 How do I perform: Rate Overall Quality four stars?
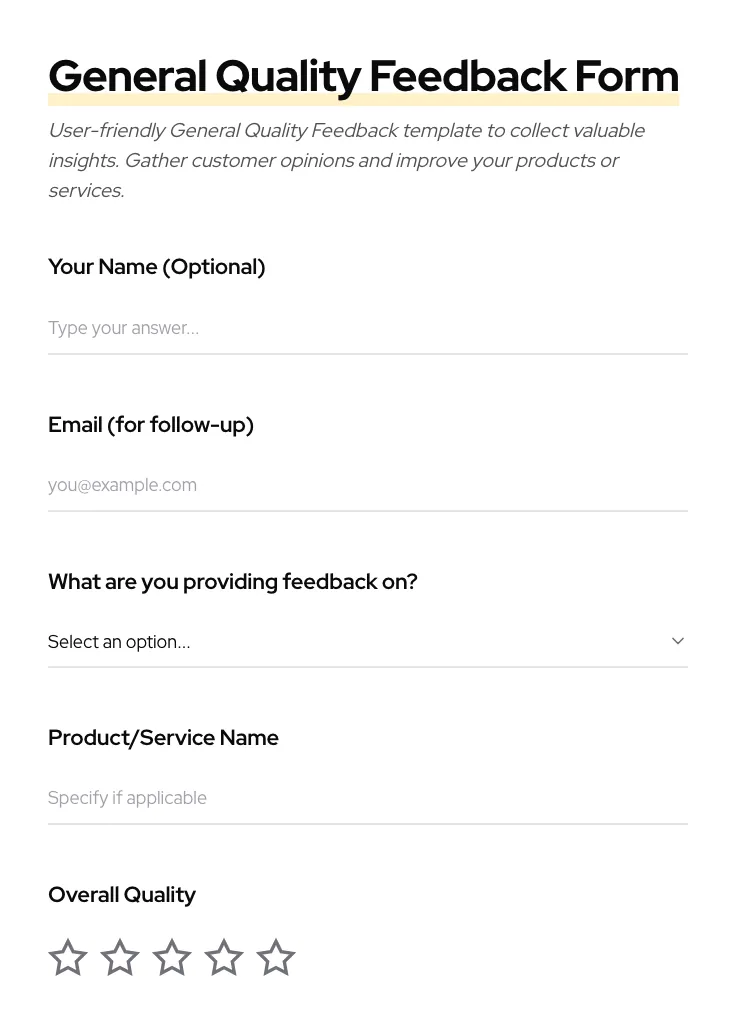(224, 957)
